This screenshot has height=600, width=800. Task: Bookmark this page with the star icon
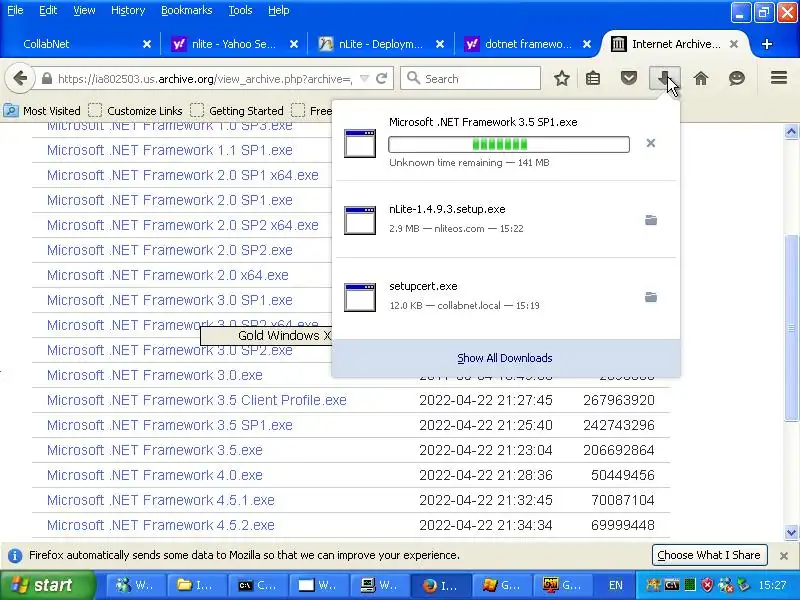pyautogui.click(x=562, y=79)
